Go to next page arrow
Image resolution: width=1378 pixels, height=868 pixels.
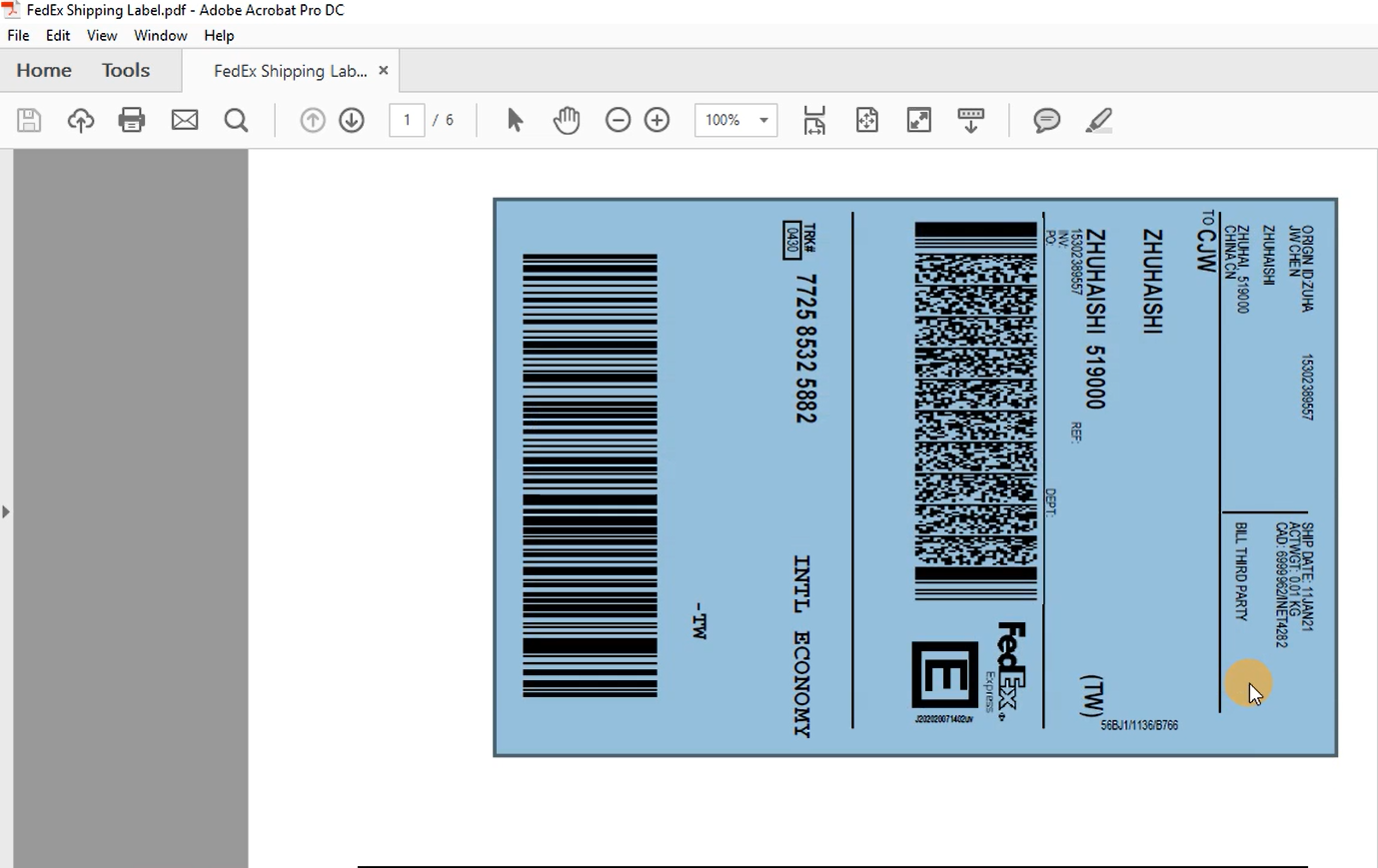[352, 121]
